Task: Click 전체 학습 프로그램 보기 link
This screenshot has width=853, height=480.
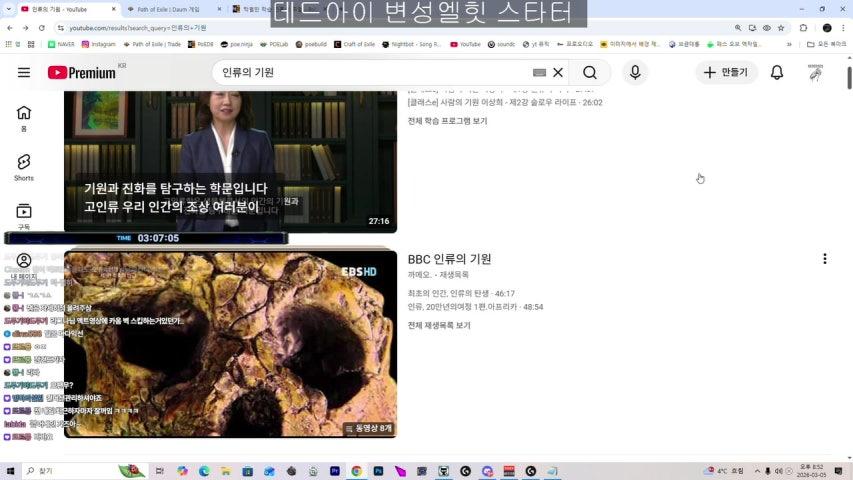Action: [447, 121]
